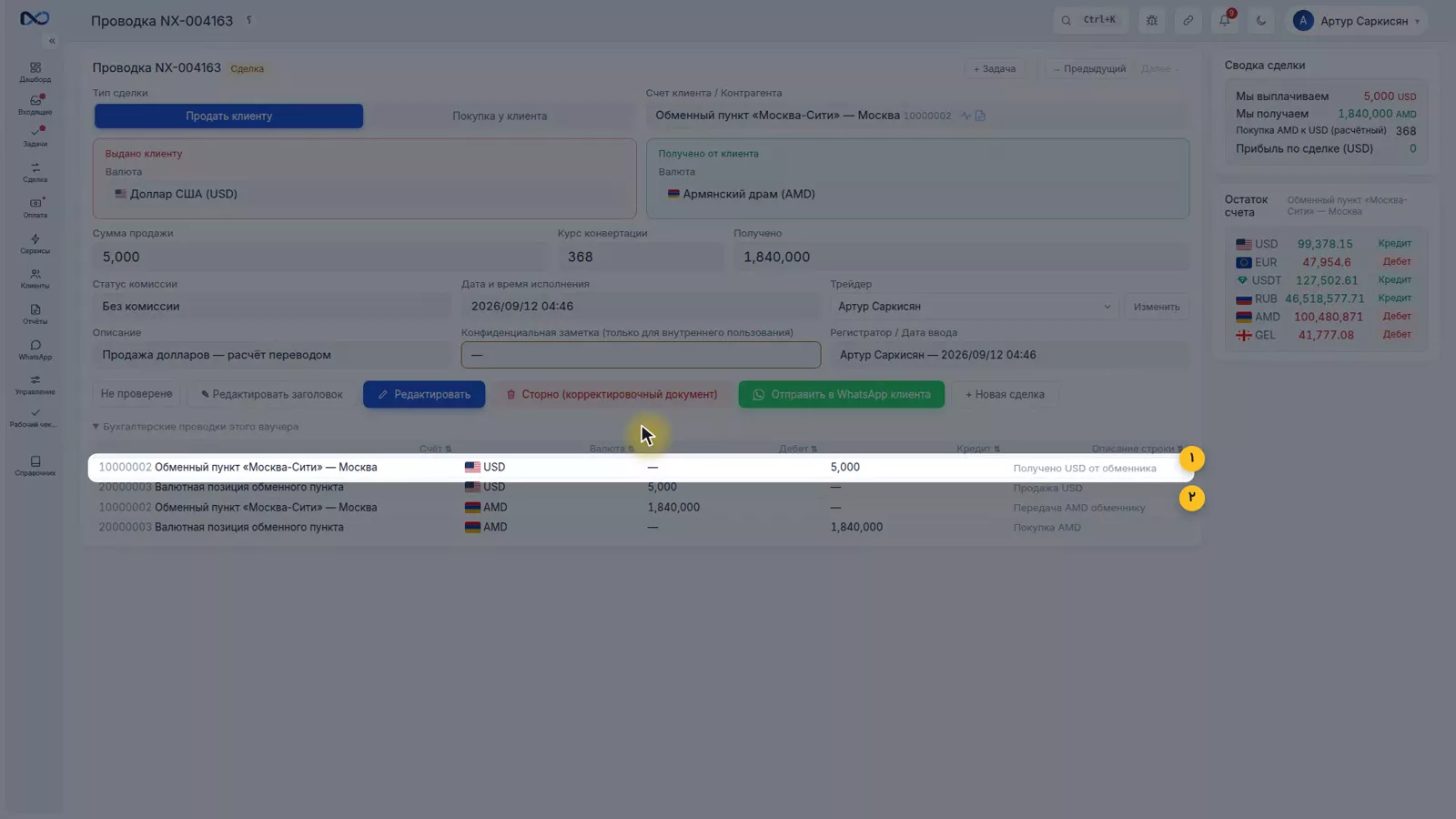The height and width of the screenshot is (819, 1456).
Task: Toggle dark mode with moon icon
Action: point(1261,20)
